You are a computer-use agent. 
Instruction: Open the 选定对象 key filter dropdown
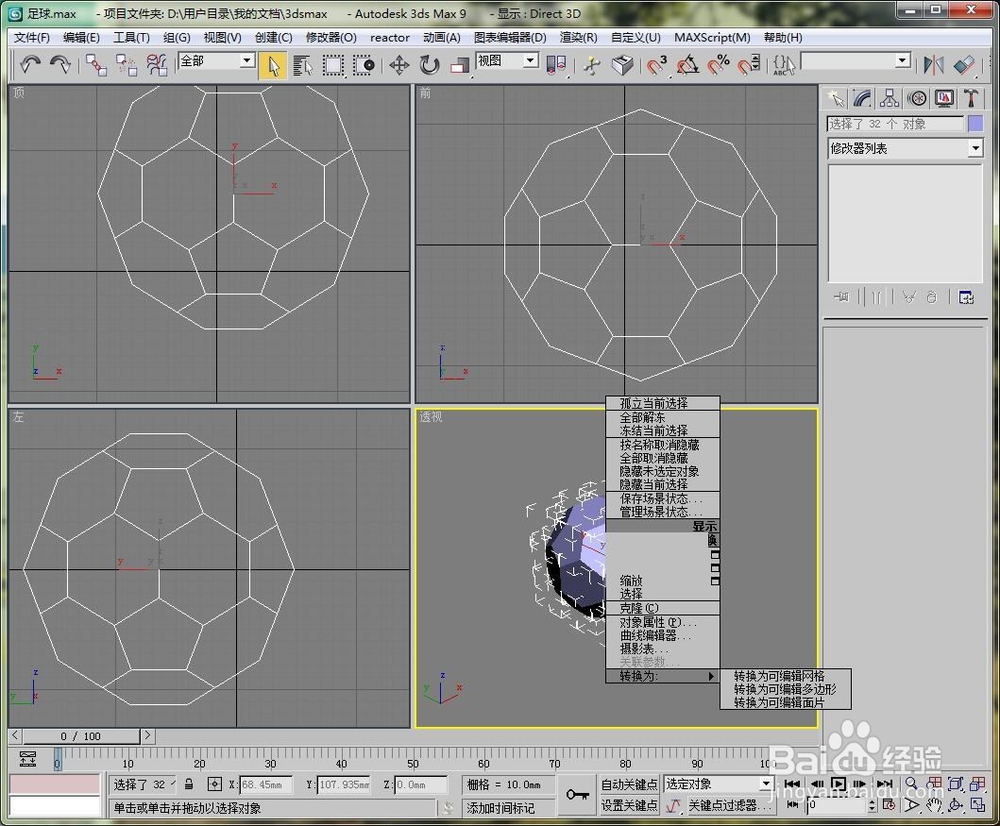point(766,783)
